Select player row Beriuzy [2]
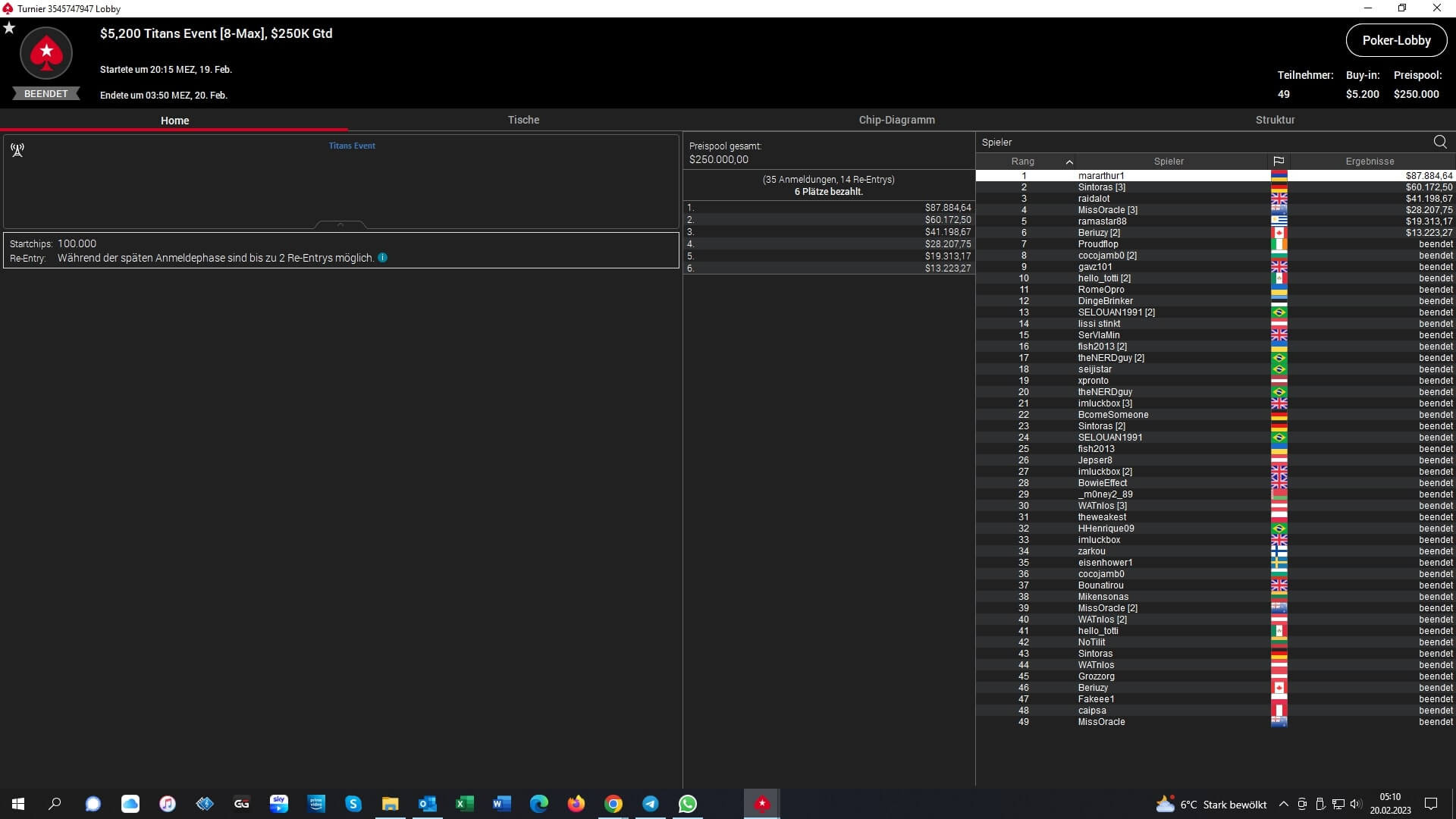The width and height of the screenshot is (1456, 819). tap(1215, 233)
